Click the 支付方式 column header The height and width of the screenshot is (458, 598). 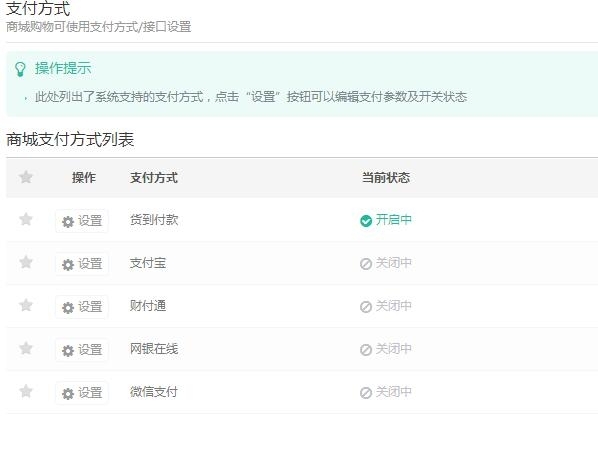click(154, 178)
